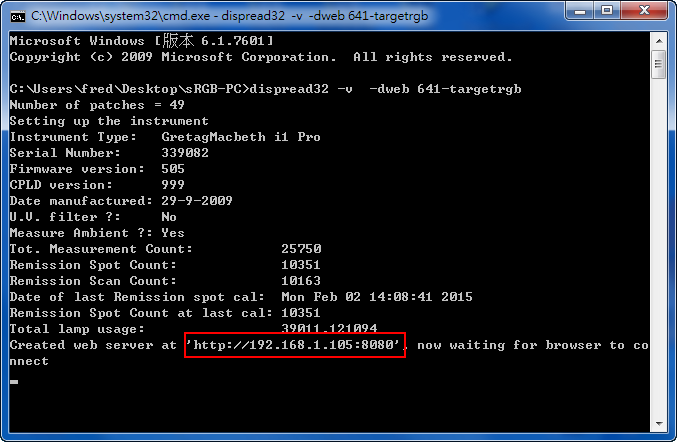This screenshot has height=442, width=677.
Task: Click the scrollbar down arrow
Action: pos(659,424)
